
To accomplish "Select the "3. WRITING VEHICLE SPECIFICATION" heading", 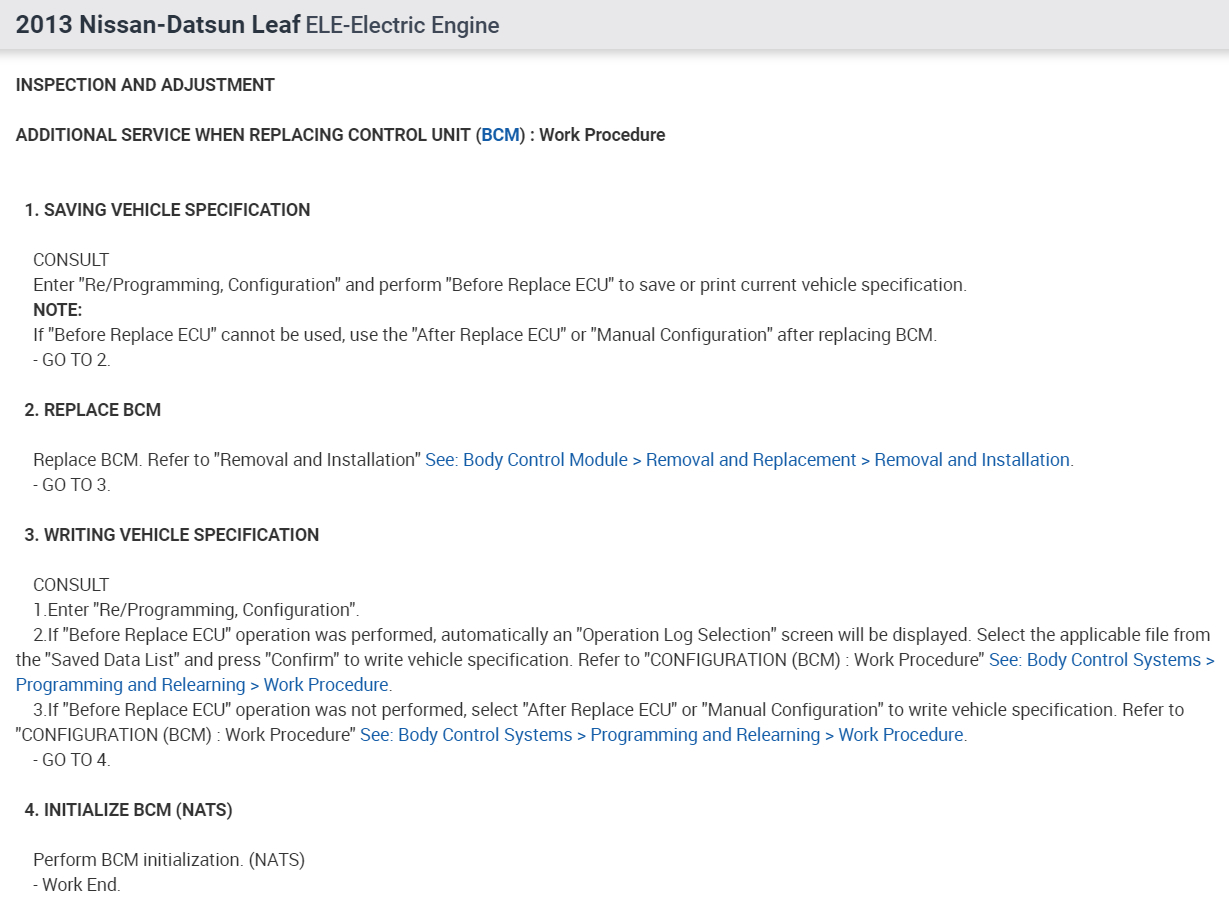I will tap(171, 535).
